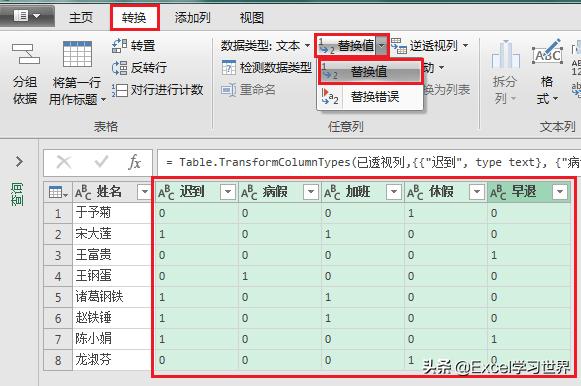Select the cell 宋大莲
This screenshot has height=386, width=581.
(112, 234)
